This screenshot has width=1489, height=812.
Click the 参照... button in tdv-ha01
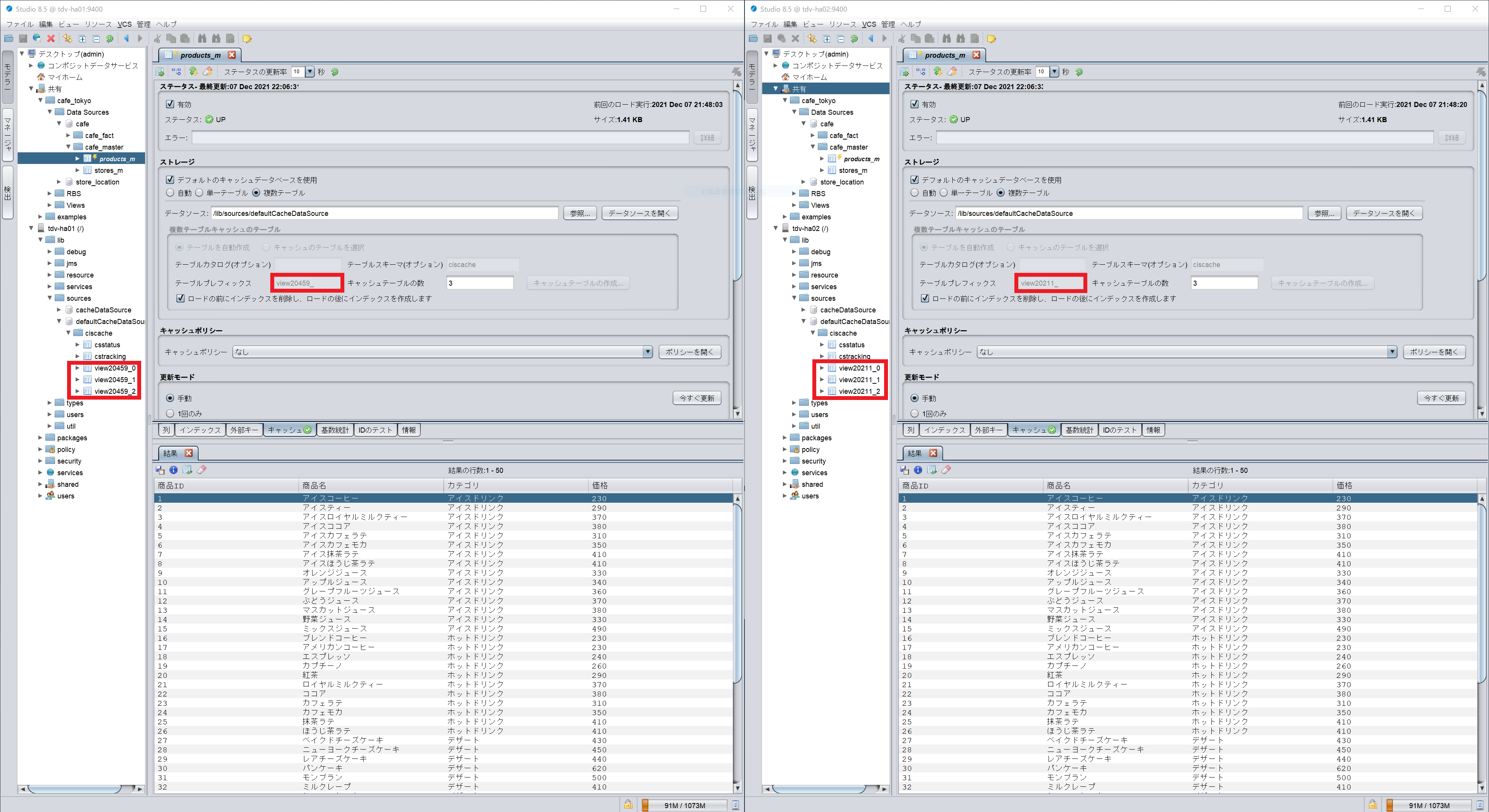click(x=580, y=213)
